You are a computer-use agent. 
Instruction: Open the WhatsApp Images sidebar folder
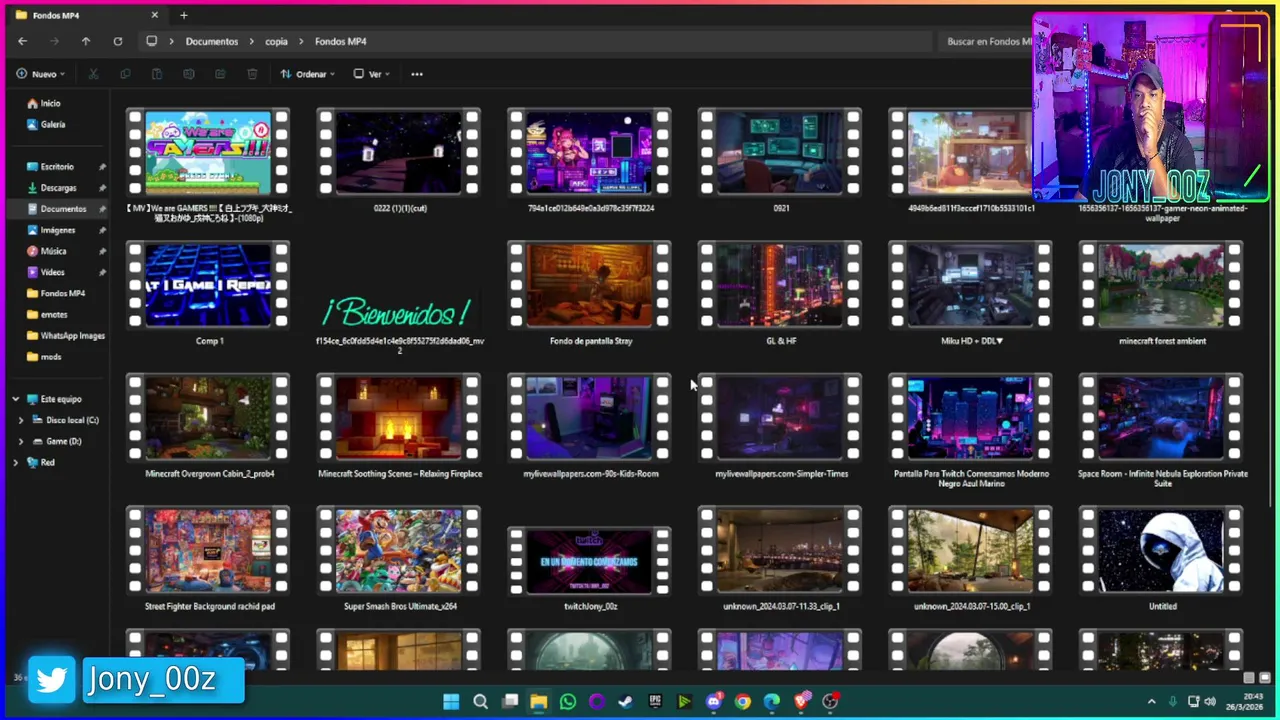72,336
